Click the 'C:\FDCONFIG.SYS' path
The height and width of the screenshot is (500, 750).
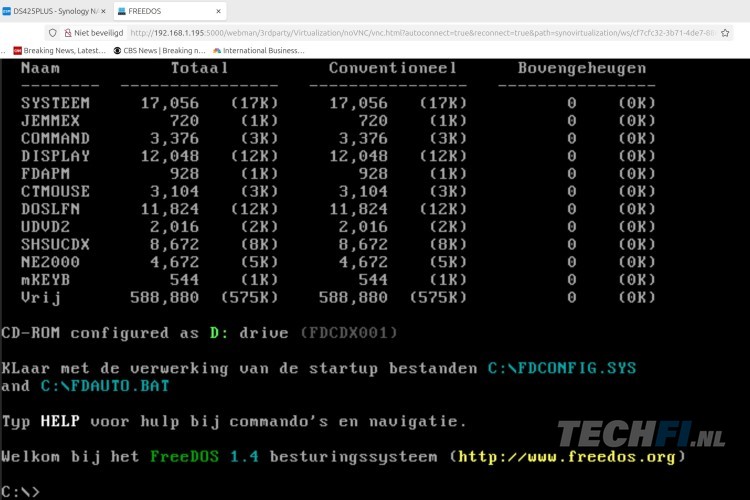(x=562, y=368)
